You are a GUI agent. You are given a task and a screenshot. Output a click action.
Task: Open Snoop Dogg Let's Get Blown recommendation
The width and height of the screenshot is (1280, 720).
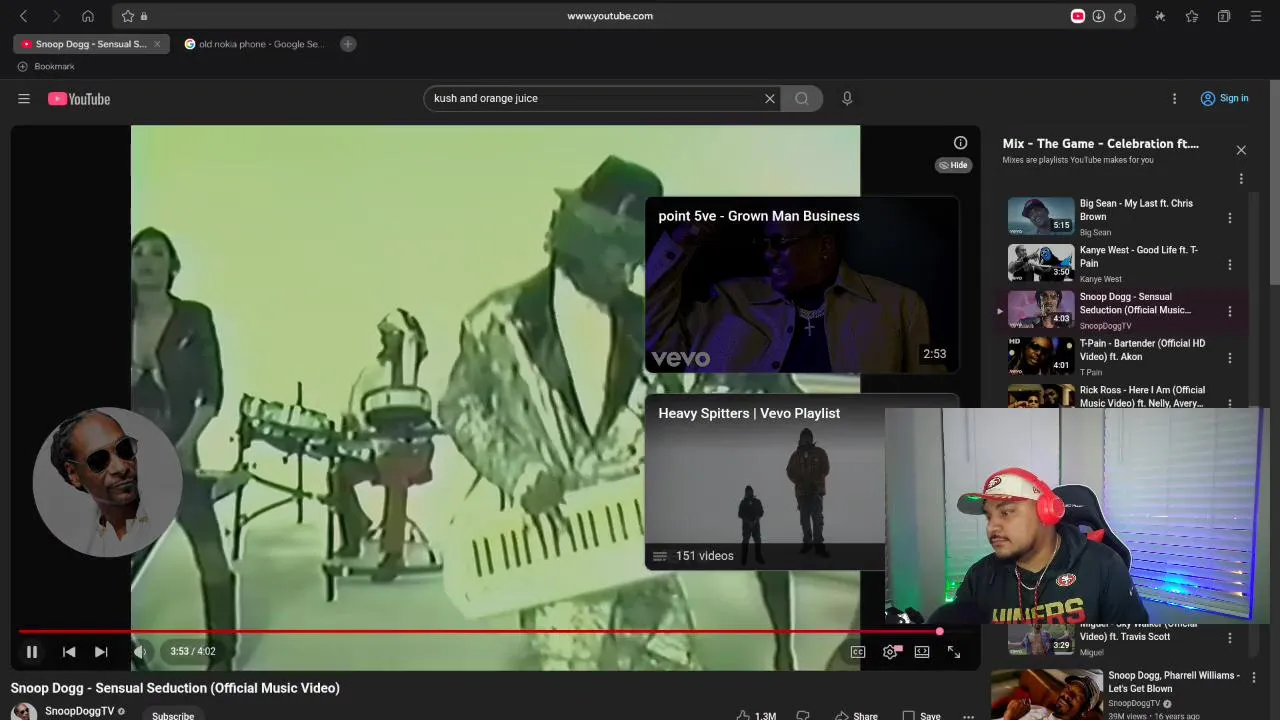pyautogui.click(x=1116, y=693)
